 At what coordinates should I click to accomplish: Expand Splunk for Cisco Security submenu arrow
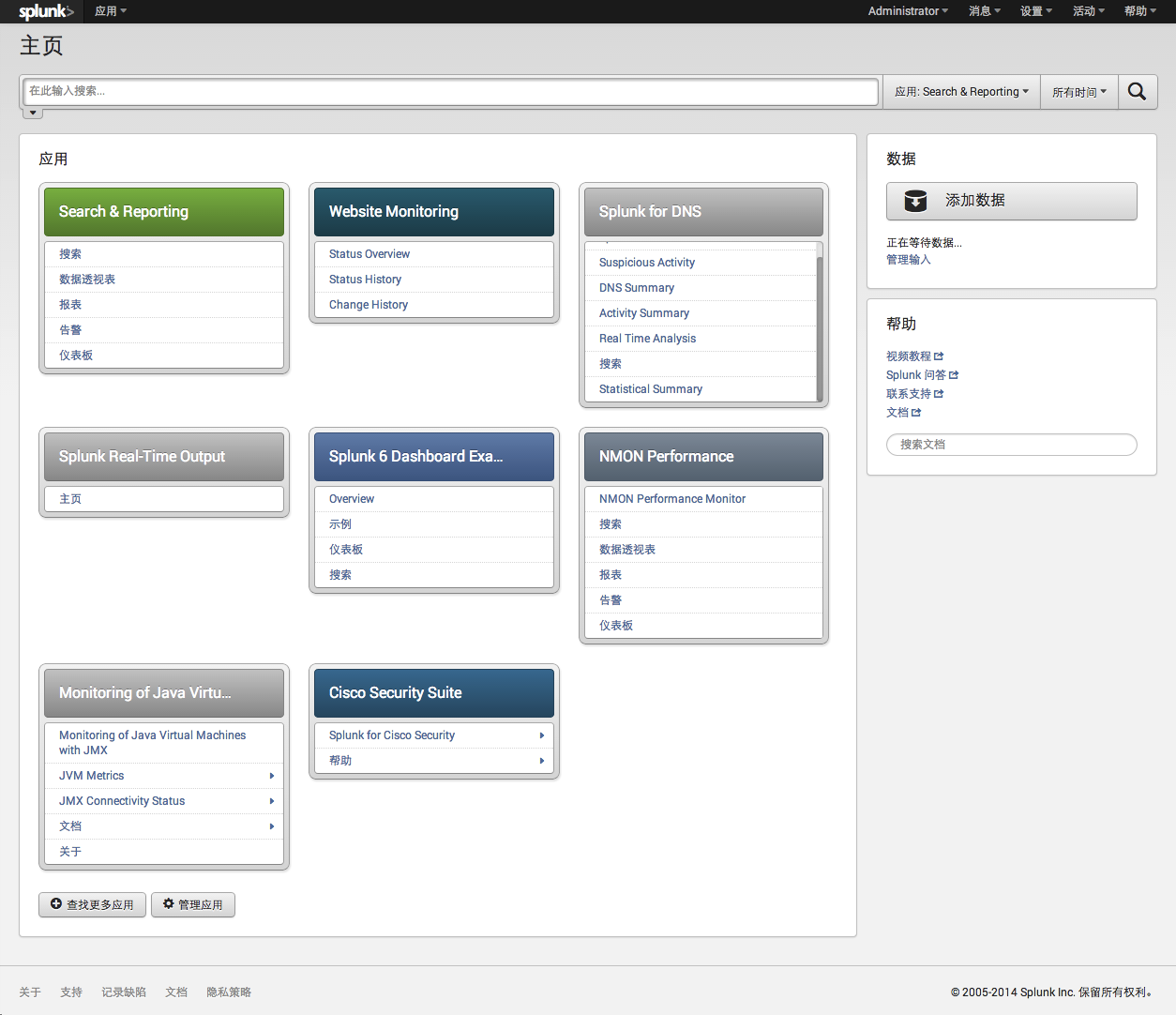point(542,735)
